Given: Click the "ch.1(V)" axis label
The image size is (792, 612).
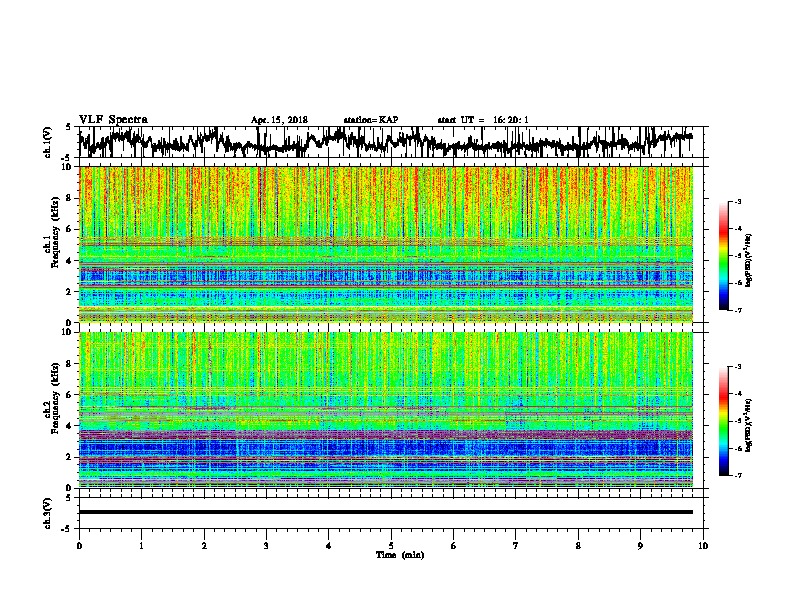Looking at the screenshot, I should [48, 142].
